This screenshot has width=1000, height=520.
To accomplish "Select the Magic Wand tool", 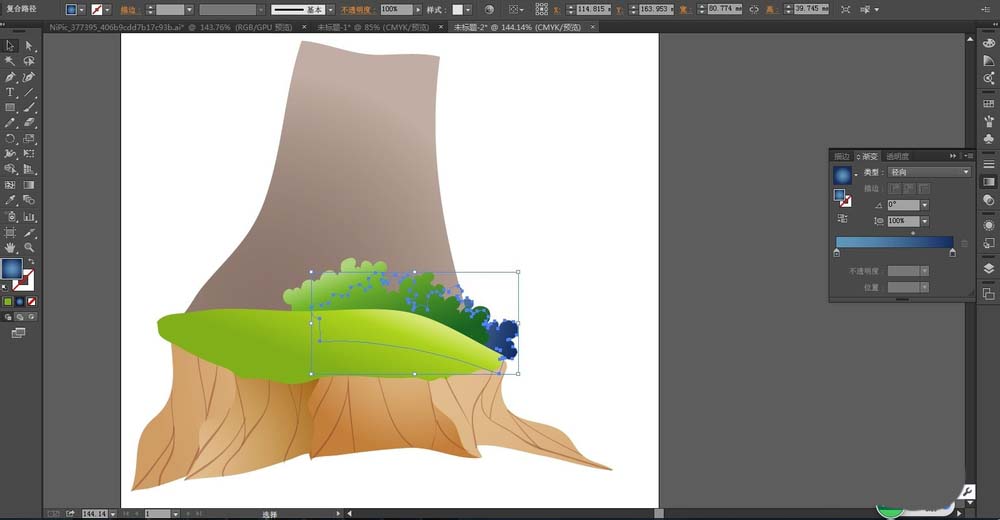I will 10,61.
